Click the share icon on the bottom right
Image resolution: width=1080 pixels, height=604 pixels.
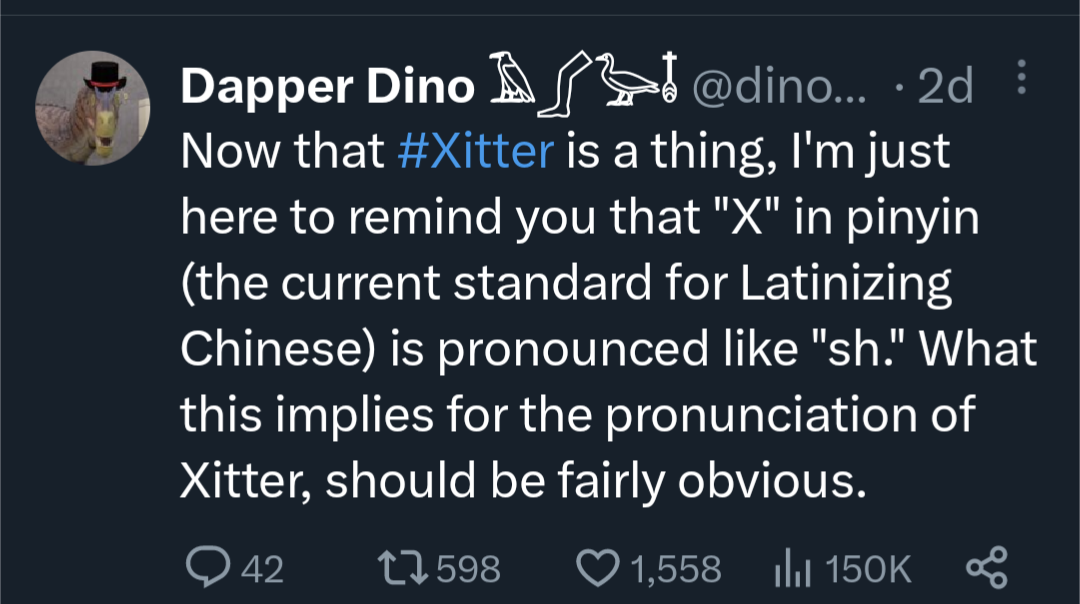click(985, 565)
